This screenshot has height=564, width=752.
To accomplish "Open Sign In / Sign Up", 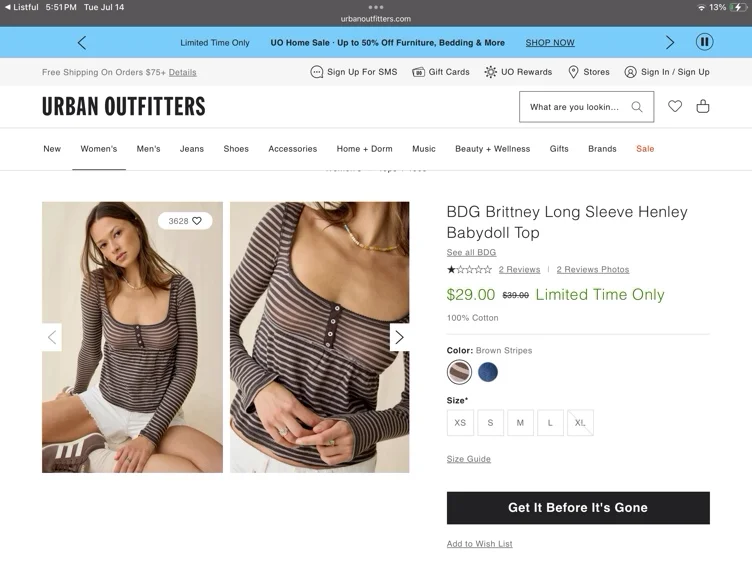I will (667, 72).
